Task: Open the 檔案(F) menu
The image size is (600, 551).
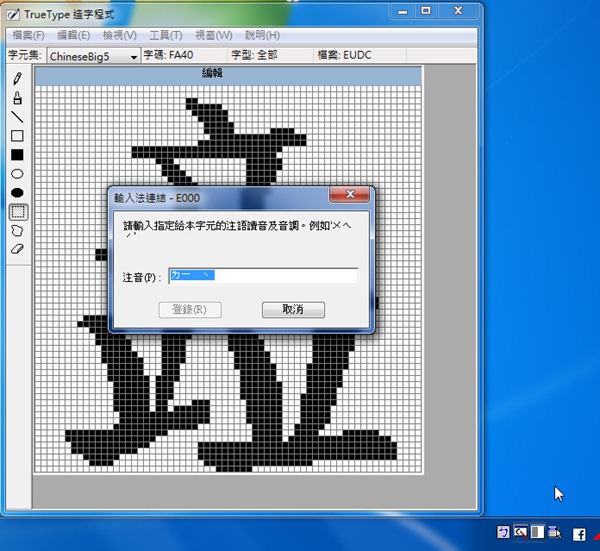Action: [x=28, y=36]
